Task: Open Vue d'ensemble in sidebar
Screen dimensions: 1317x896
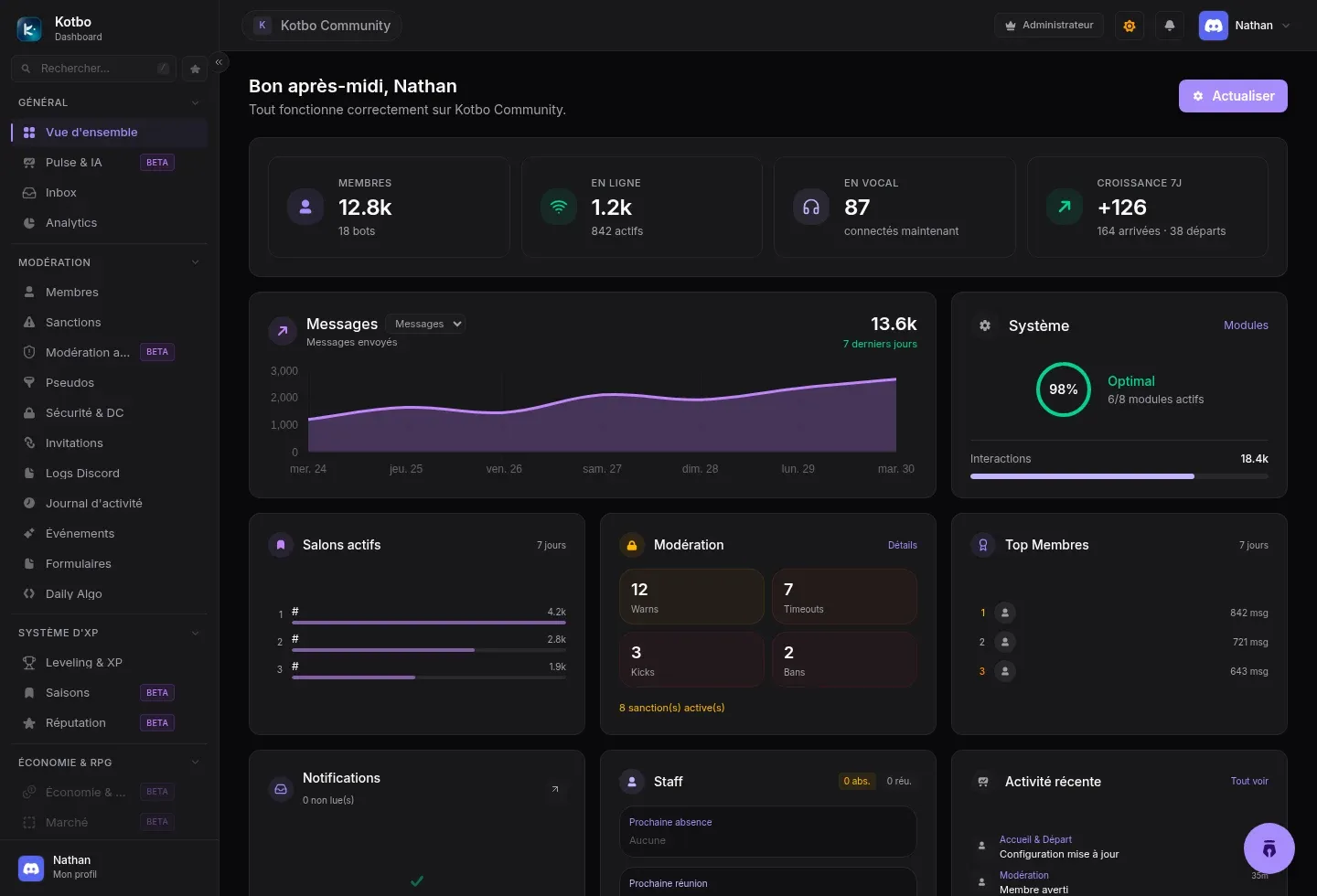Action: (x=110, y=133)
